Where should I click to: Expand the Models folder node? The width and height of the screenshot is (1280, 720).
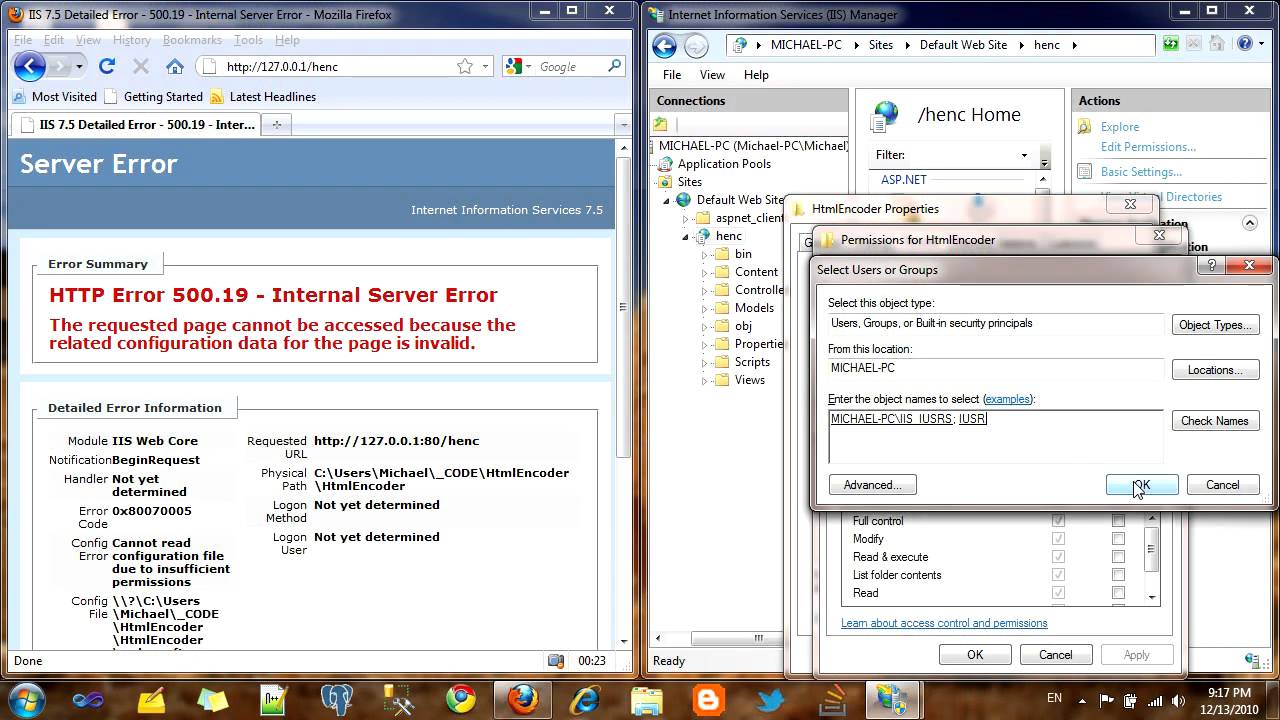click(x=704, y=309)
